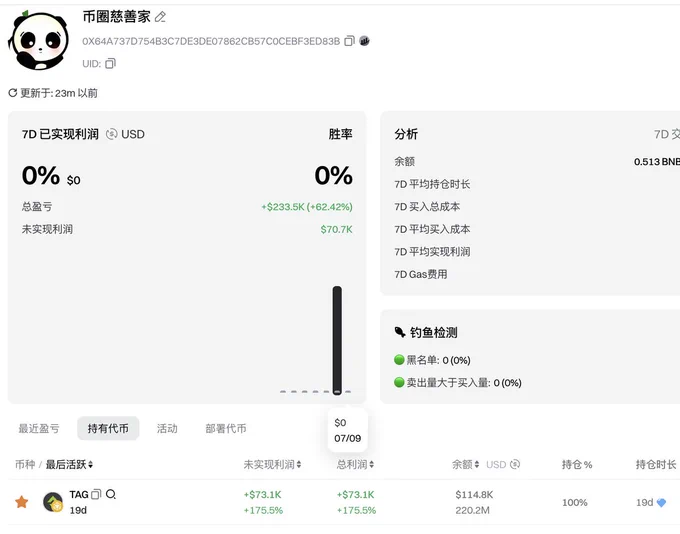
Task: Copy the wallet address
Action: click(350, 41)
